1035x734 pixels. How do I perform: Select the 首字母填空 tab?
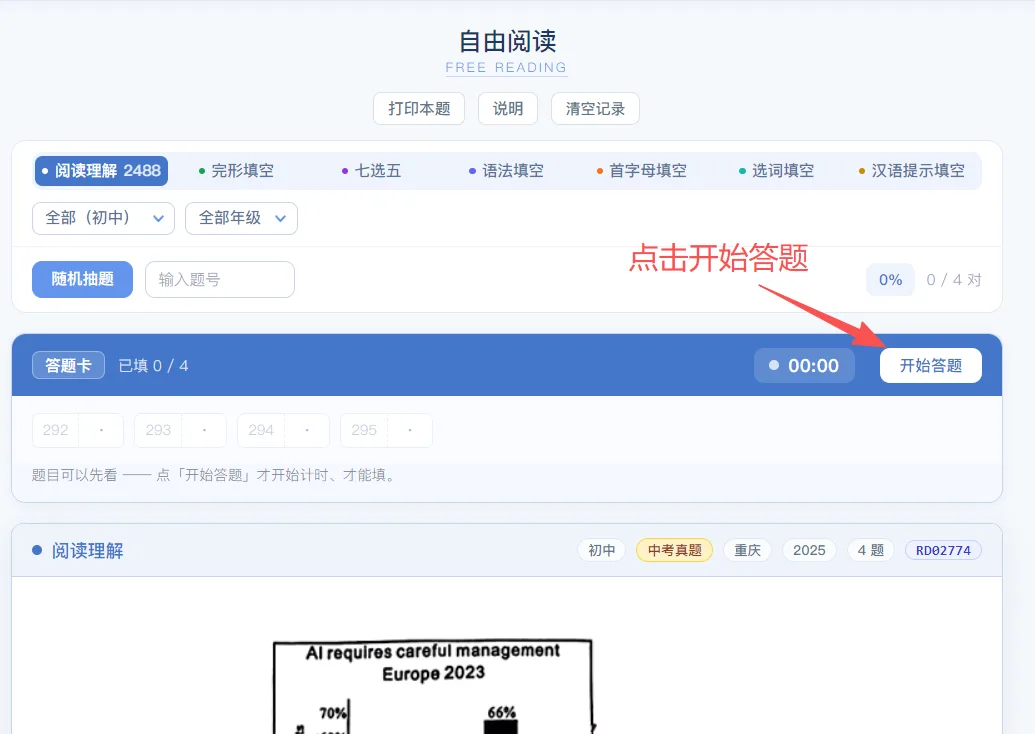[642, 171]
